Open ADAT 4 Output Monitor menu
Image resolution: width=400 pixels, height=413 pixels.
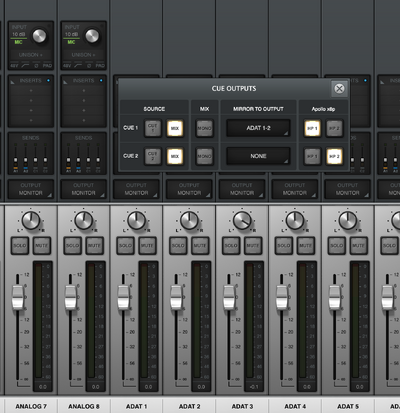click(x=295, y=189)
